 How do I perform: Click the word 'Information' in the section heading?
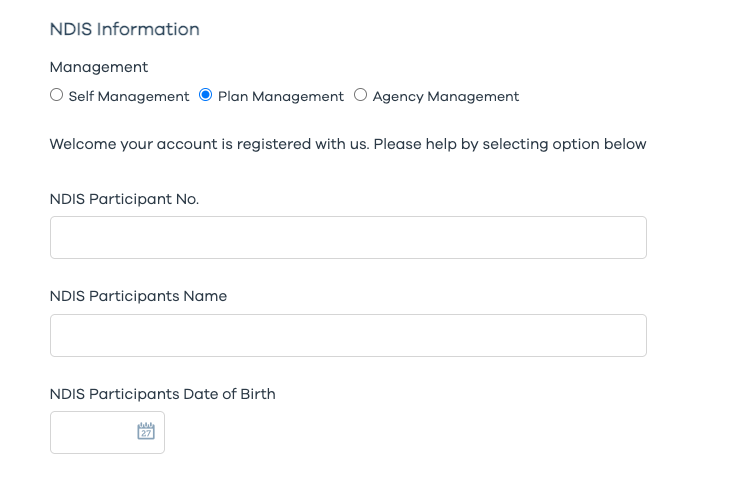(x=148, y=29)
